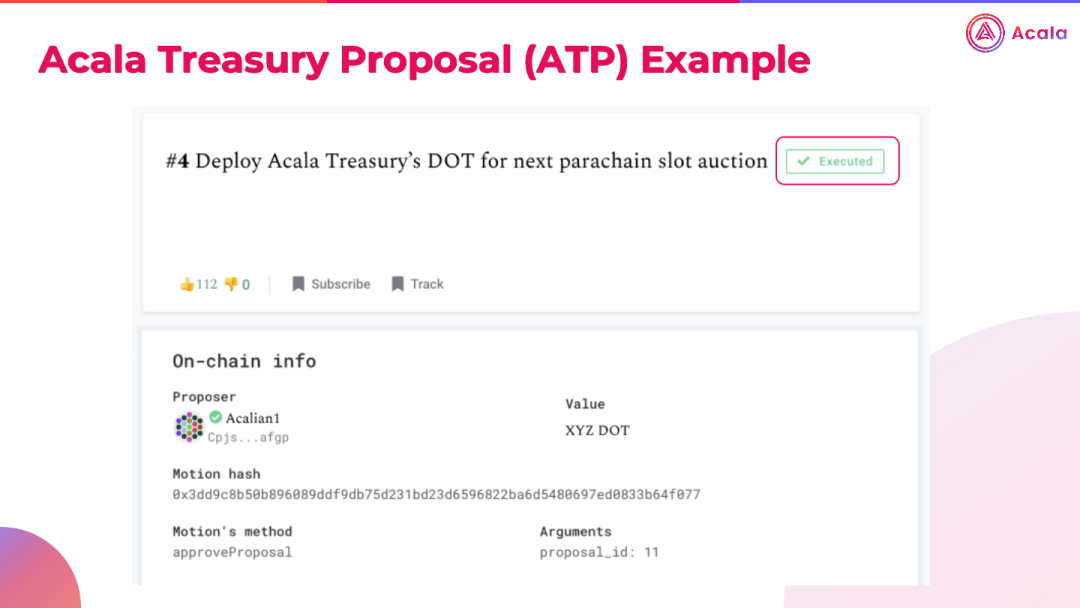Click the Acala logo icon
This screenshot has width=1080, height=608.
985,33
